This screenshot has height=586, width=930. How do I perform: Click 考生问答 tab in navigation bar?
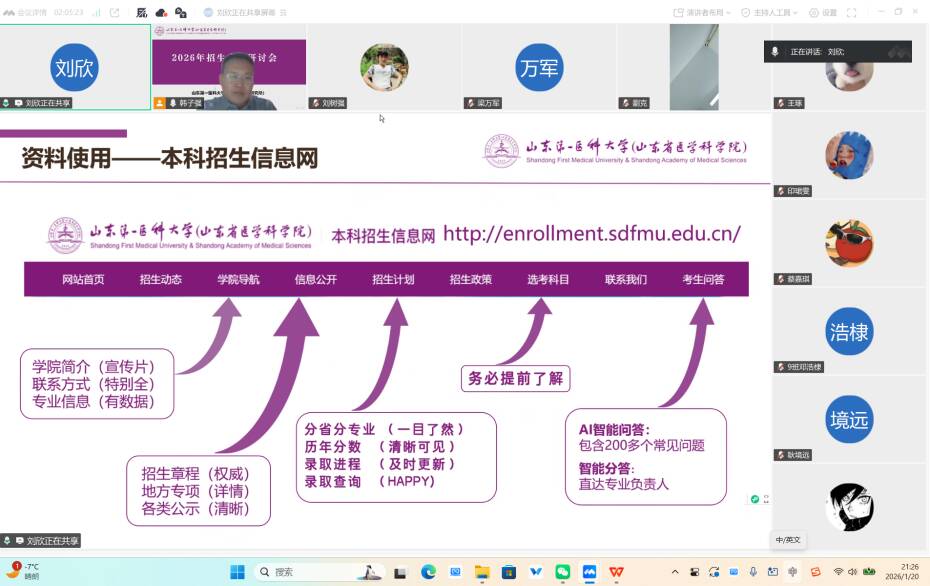[x=703, y=280]
